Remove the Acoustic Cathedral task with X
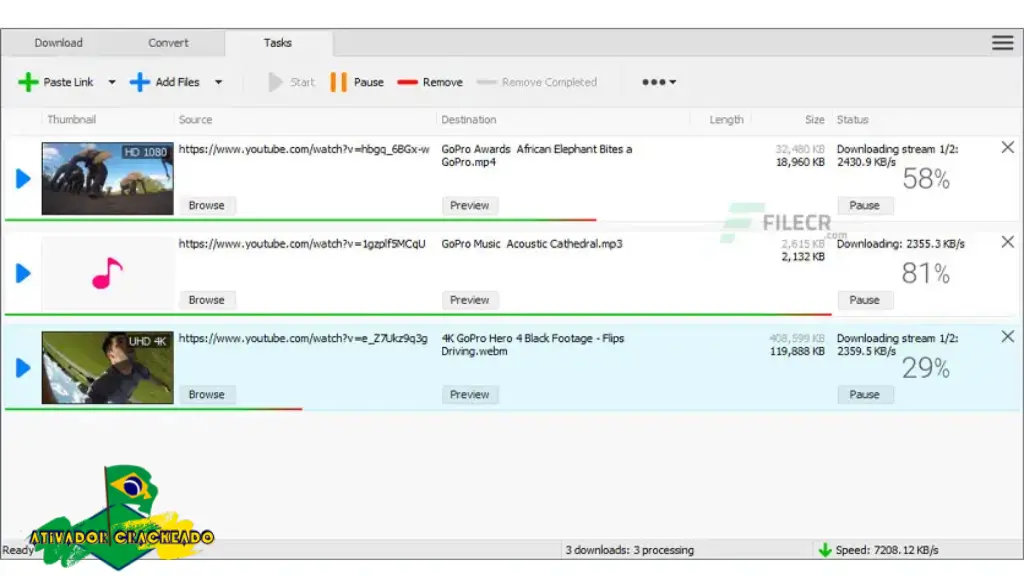Image resolution: width=1024 pixels, height=576 pixels. (1008, 242)
